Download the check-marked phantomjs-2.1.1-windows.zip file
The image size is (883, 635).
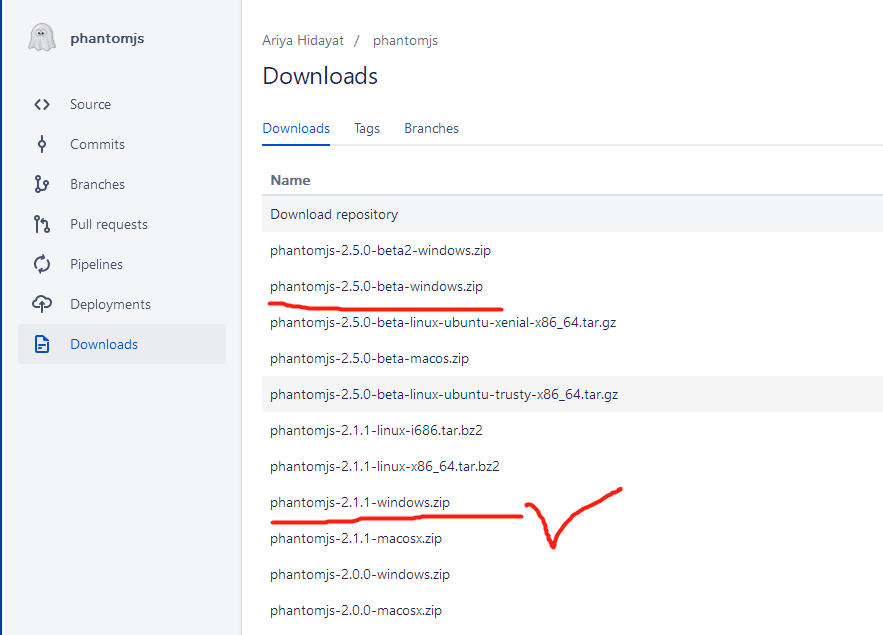[360, 502]
